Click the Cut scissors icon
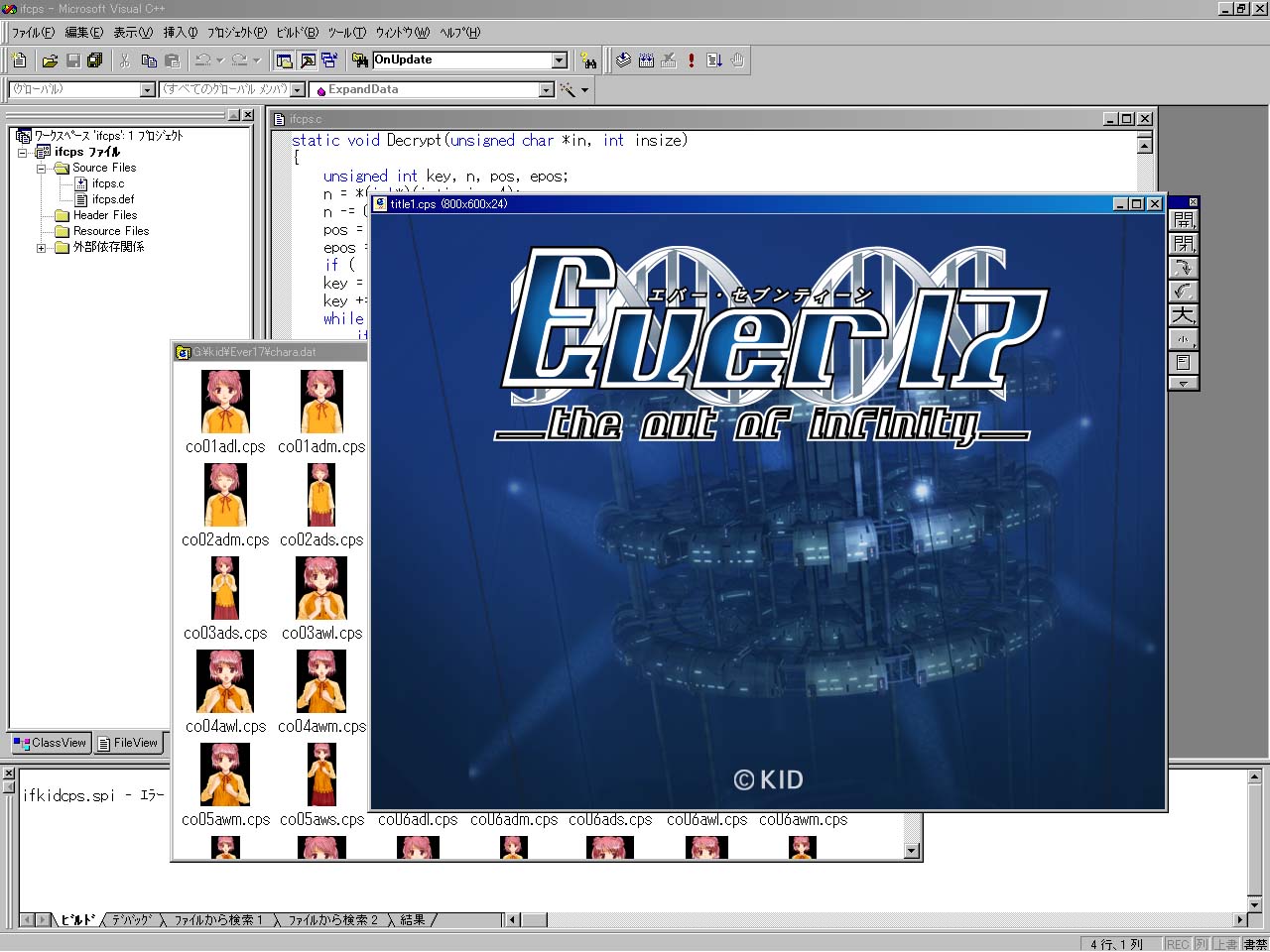This screenshot has width=1270, height=952. (x=125, y=60)
